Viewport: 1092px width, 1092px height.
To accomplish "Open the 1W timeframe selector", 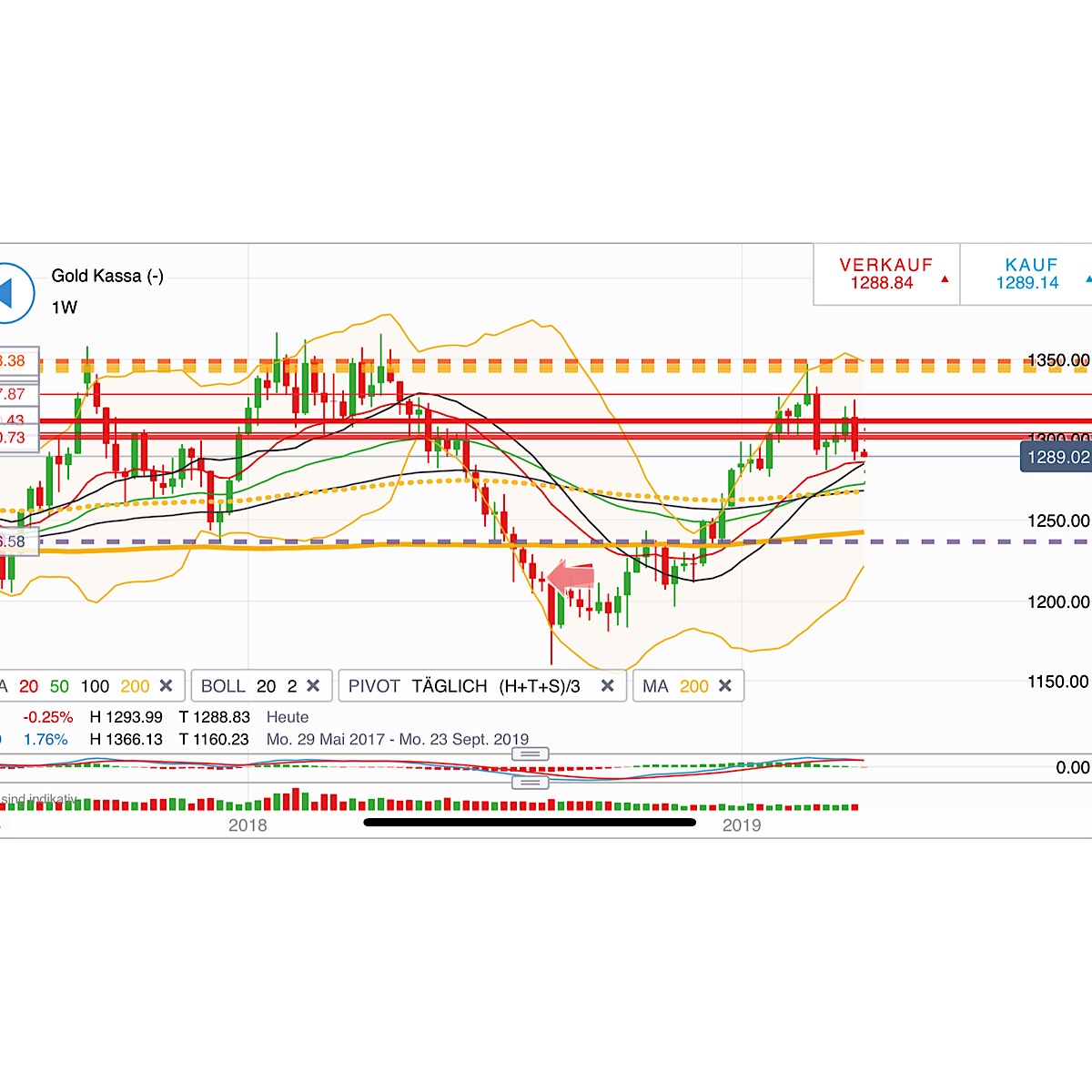I will pos(63,308).
